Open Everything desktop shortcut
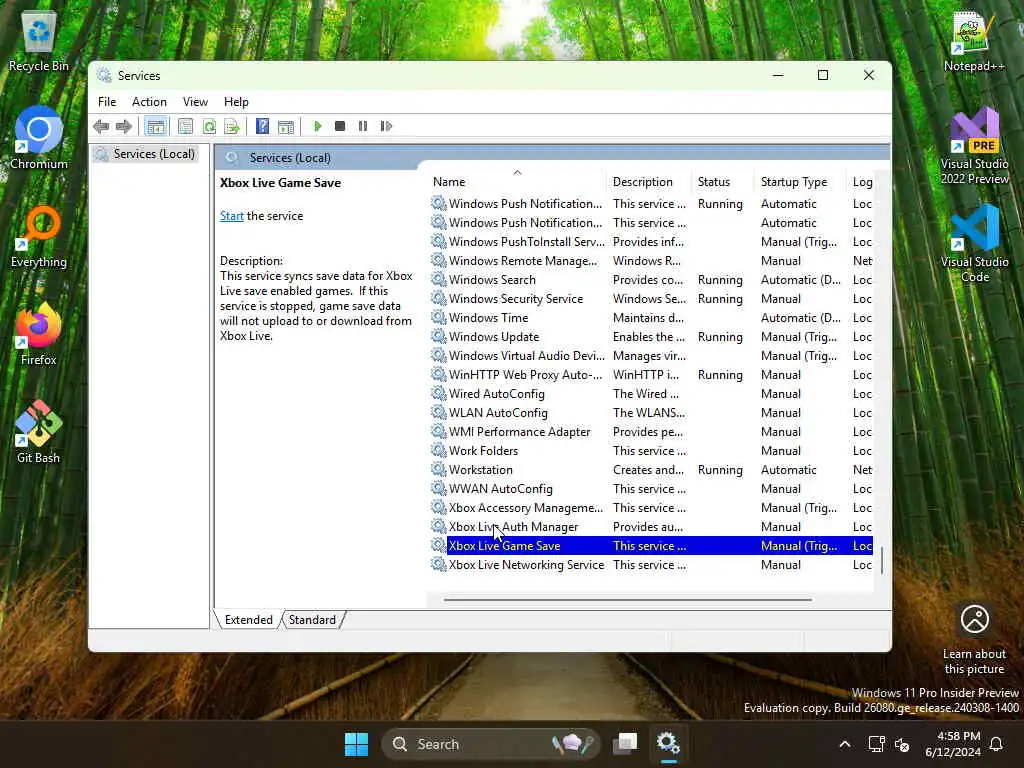 click(39, 237)
